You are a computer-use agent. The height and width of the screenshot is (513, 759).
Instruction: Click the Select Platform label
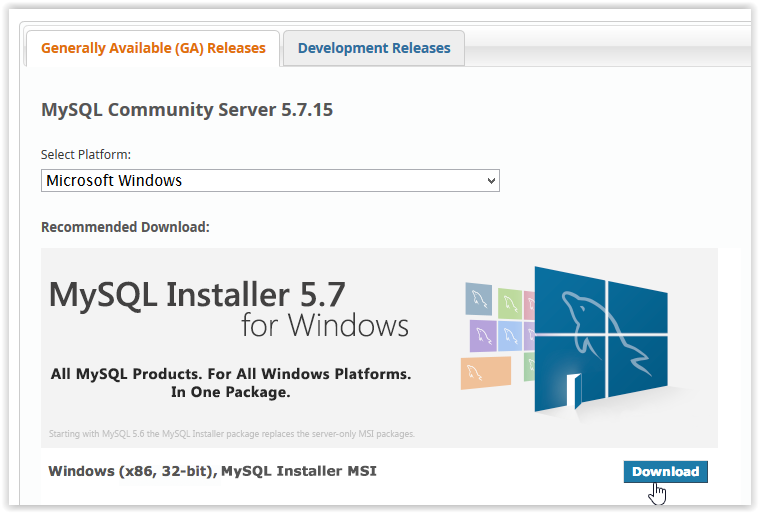[86, 154]
